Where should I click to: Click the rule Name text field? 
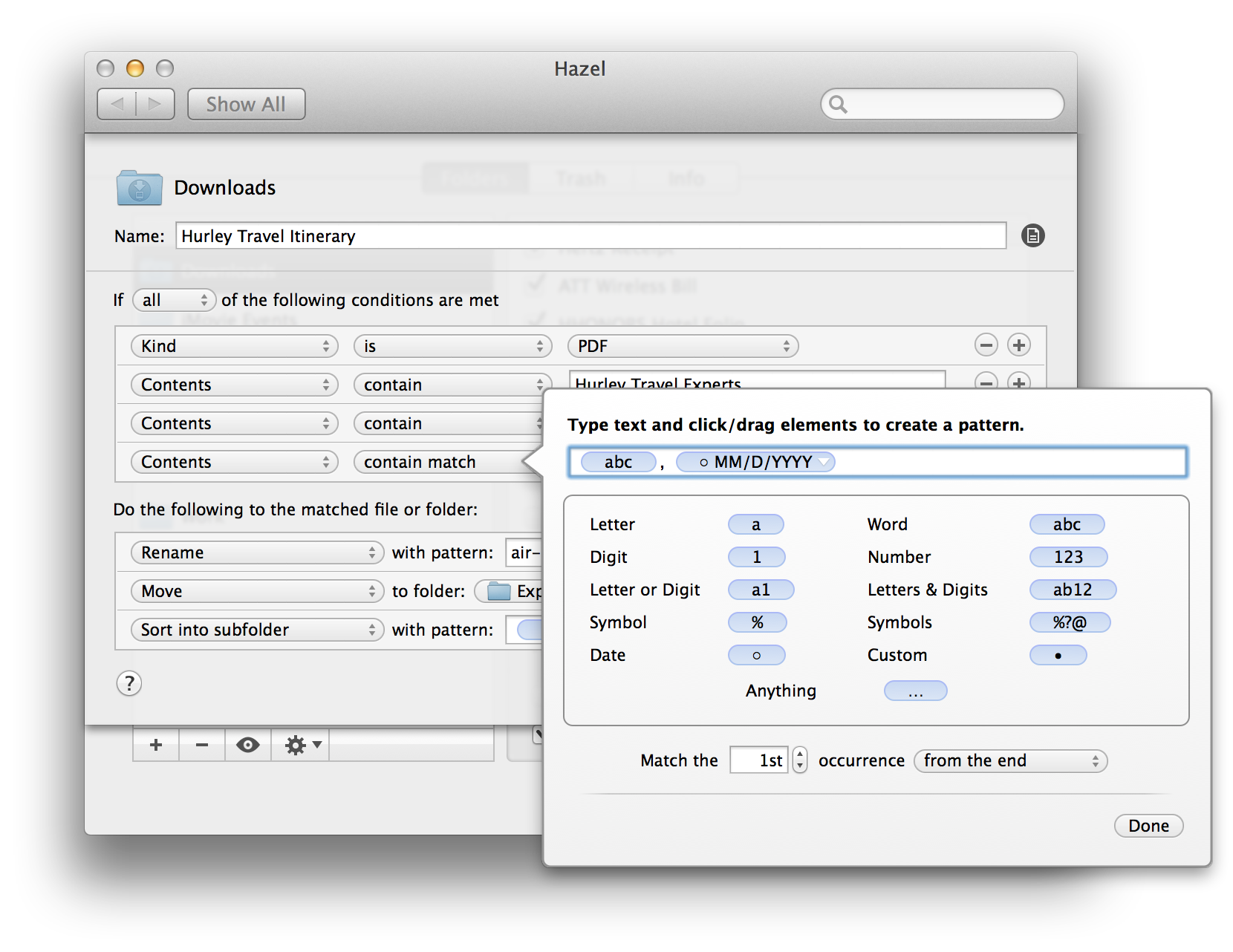click(x=591, y=236)
